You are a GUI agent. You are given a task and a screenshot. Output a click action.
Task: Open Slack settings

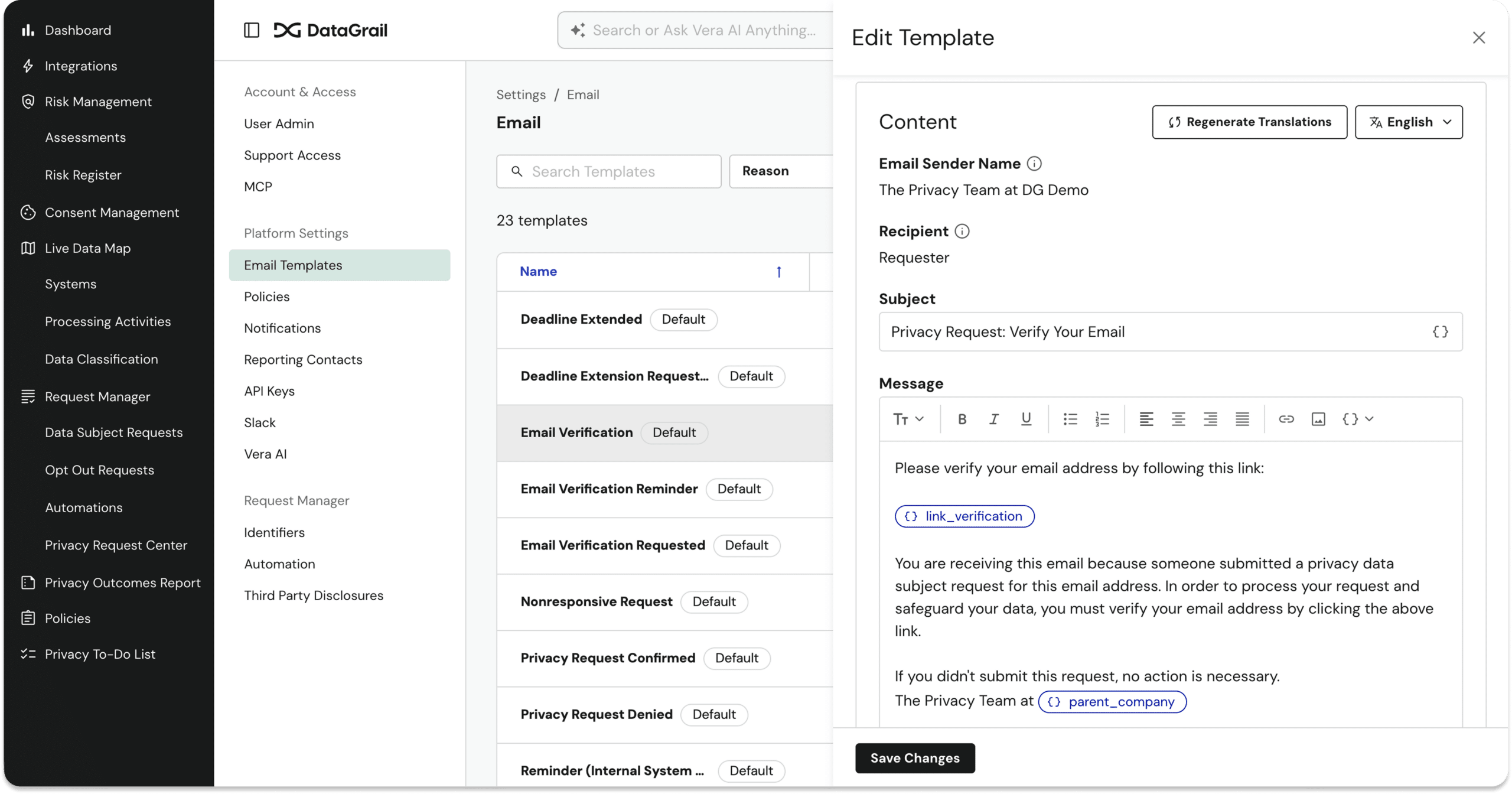pyautogui.click(x=260, y=422)
